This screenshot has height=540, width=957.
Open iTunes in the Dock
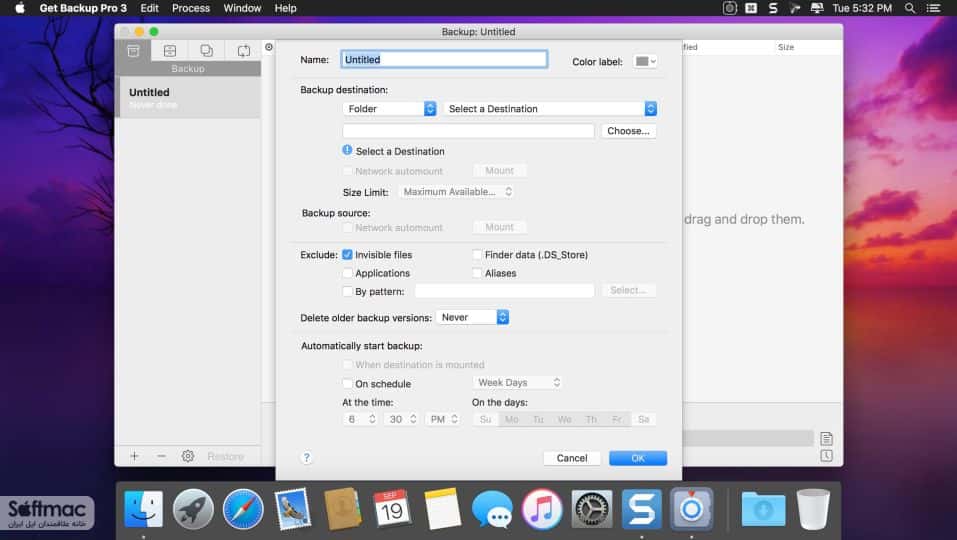(542, 509)
